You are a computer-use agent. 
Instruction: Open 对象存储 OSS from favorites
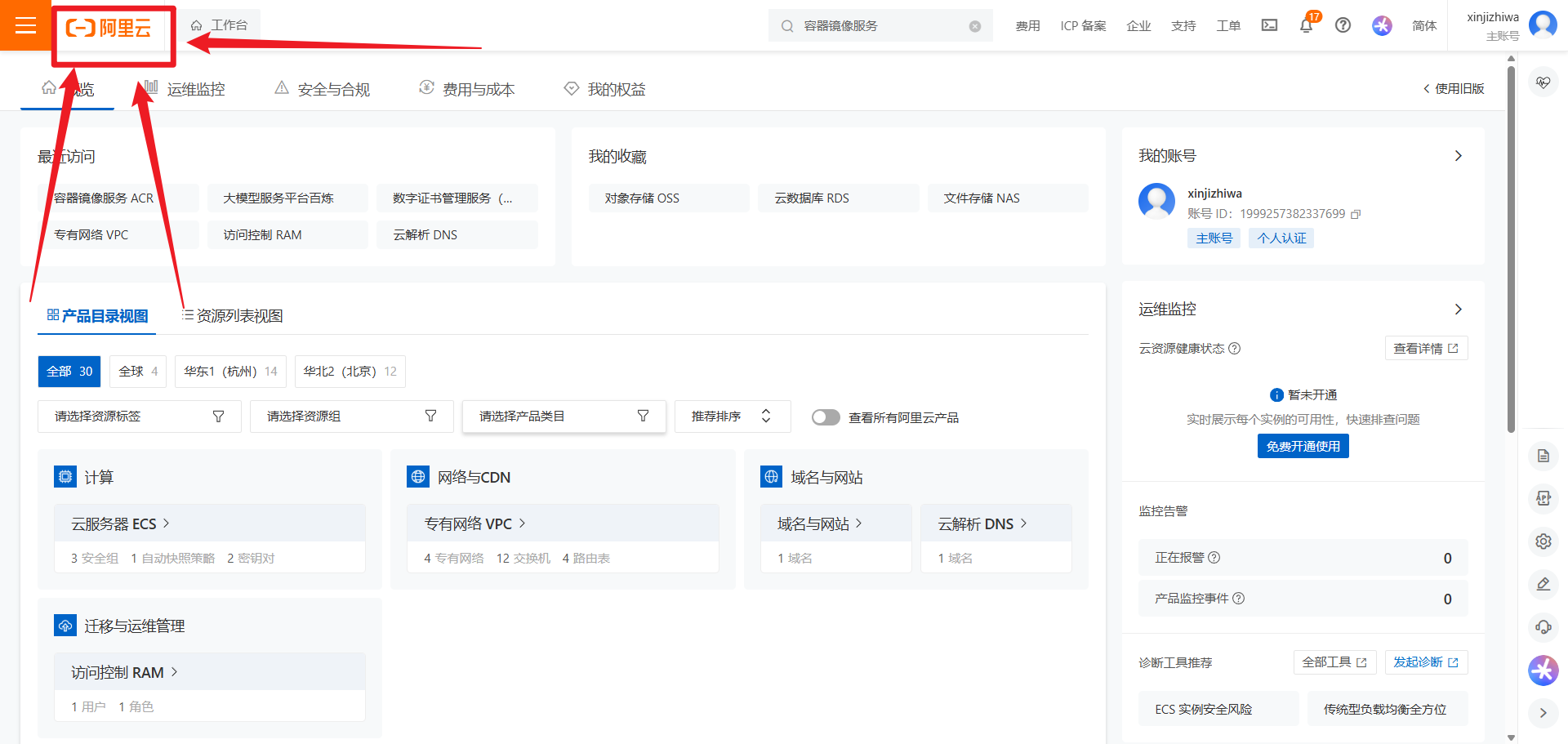pyautogui.click(x=669, y=198)
